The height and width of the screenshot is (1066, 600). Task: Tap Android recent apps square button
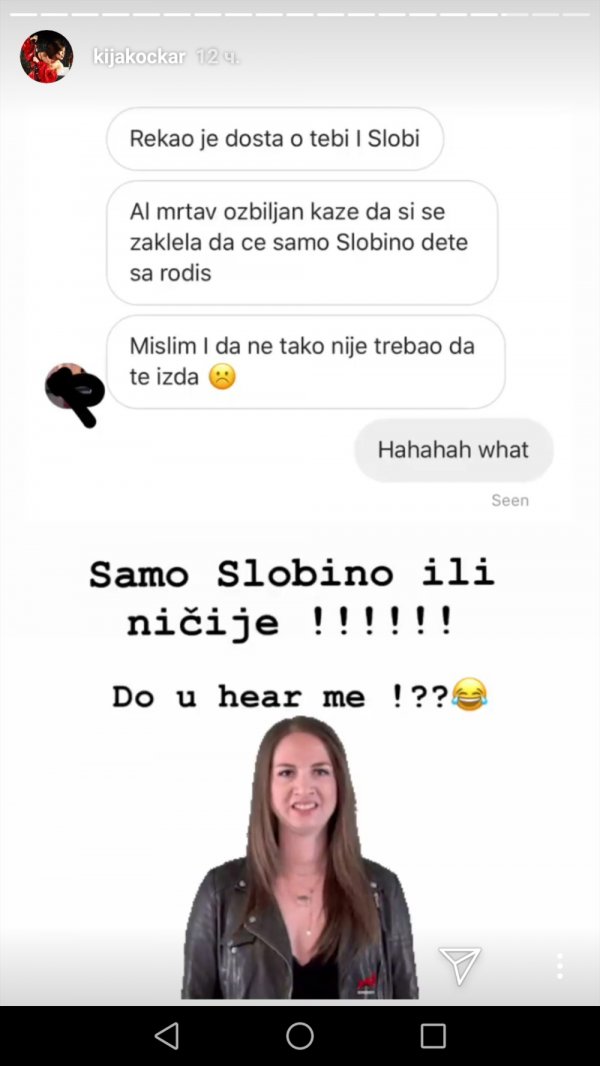pos(433,1036)
